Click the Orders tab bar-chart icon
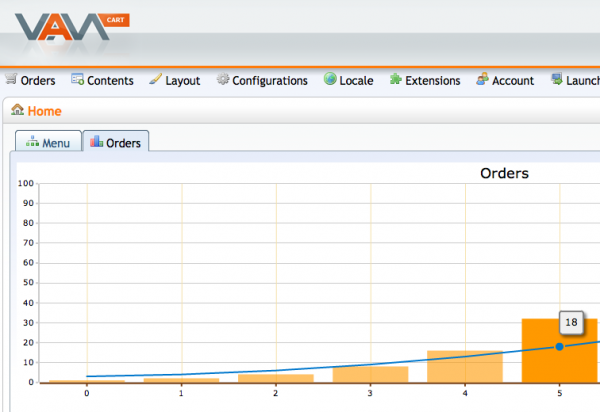600x412 pixels. (x=96, y=142)
